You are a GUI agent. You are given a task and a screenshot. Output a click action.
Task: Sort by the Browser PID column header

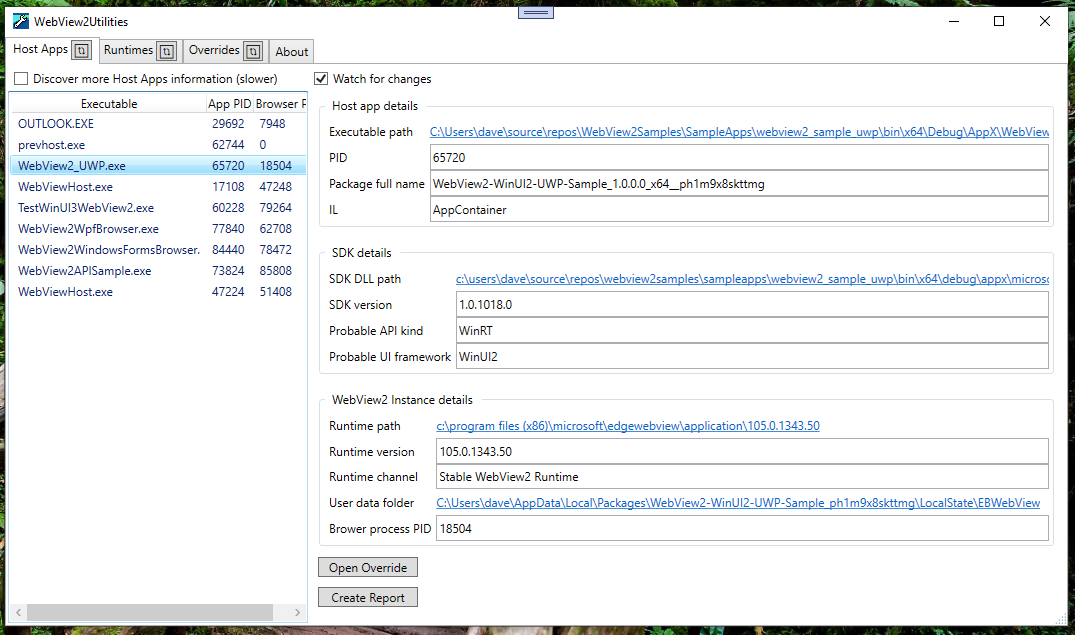click(x=280, y=104)
